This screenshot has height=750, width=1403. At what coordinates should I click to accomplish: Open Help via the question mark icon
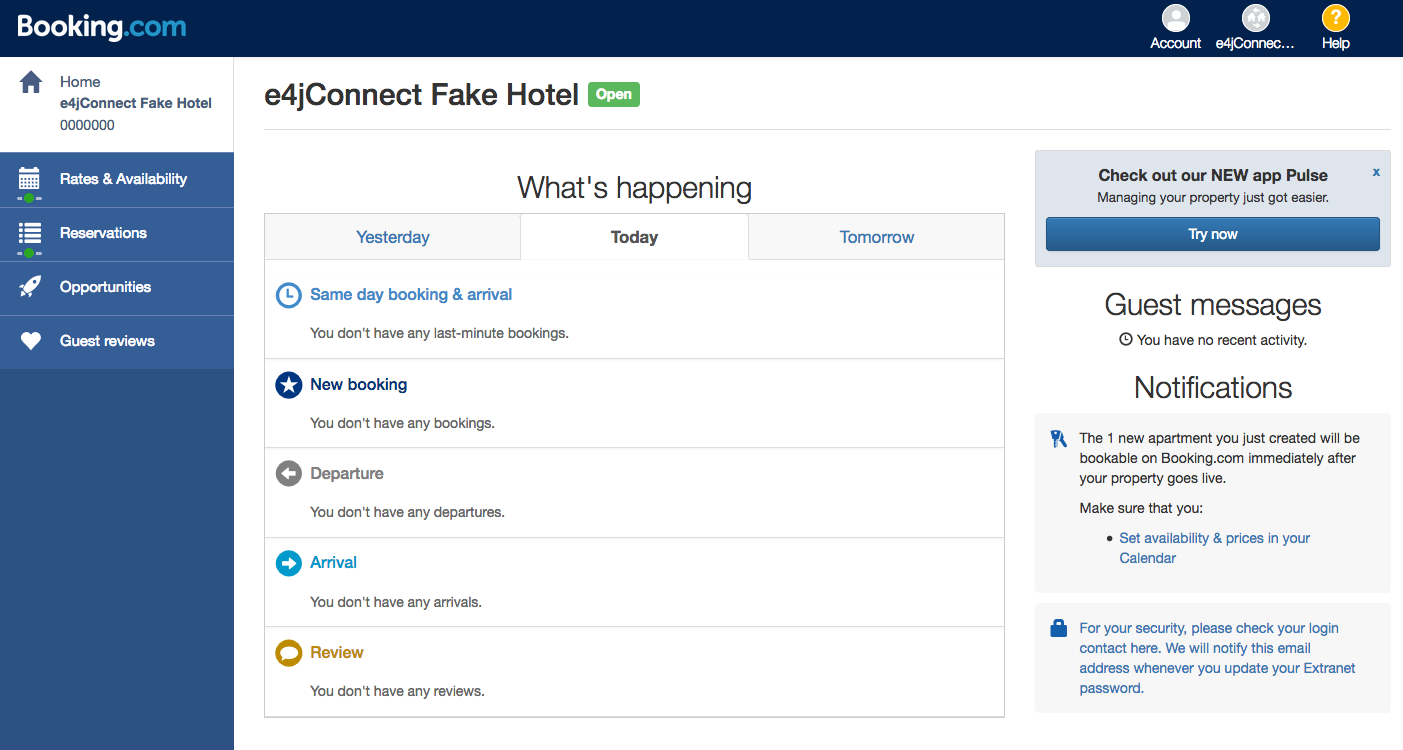coord(1335,17)
